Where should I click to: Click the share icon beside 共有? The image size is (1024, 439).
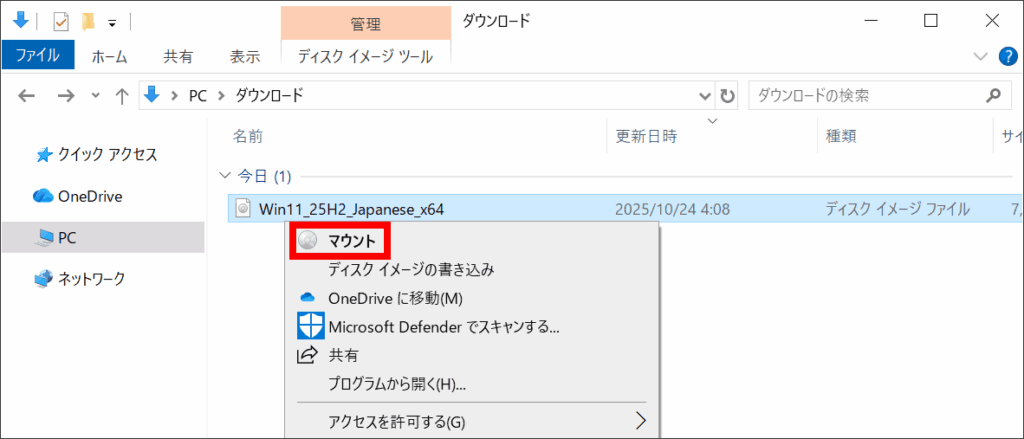click(x=308, y=355)
